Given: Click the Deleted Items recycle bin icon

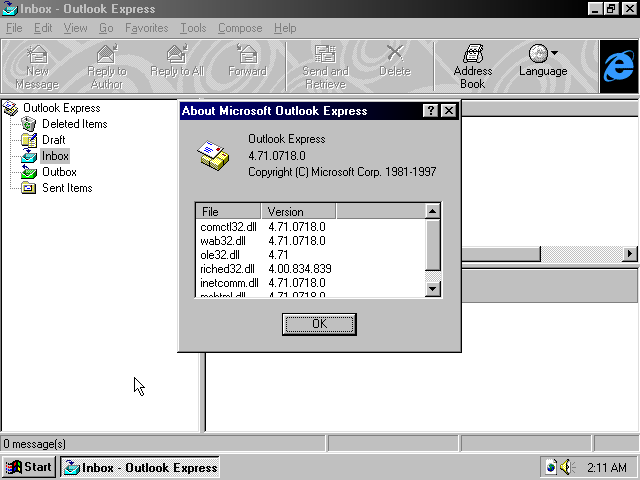Looking at the screenshot, I should pos(29,124).
